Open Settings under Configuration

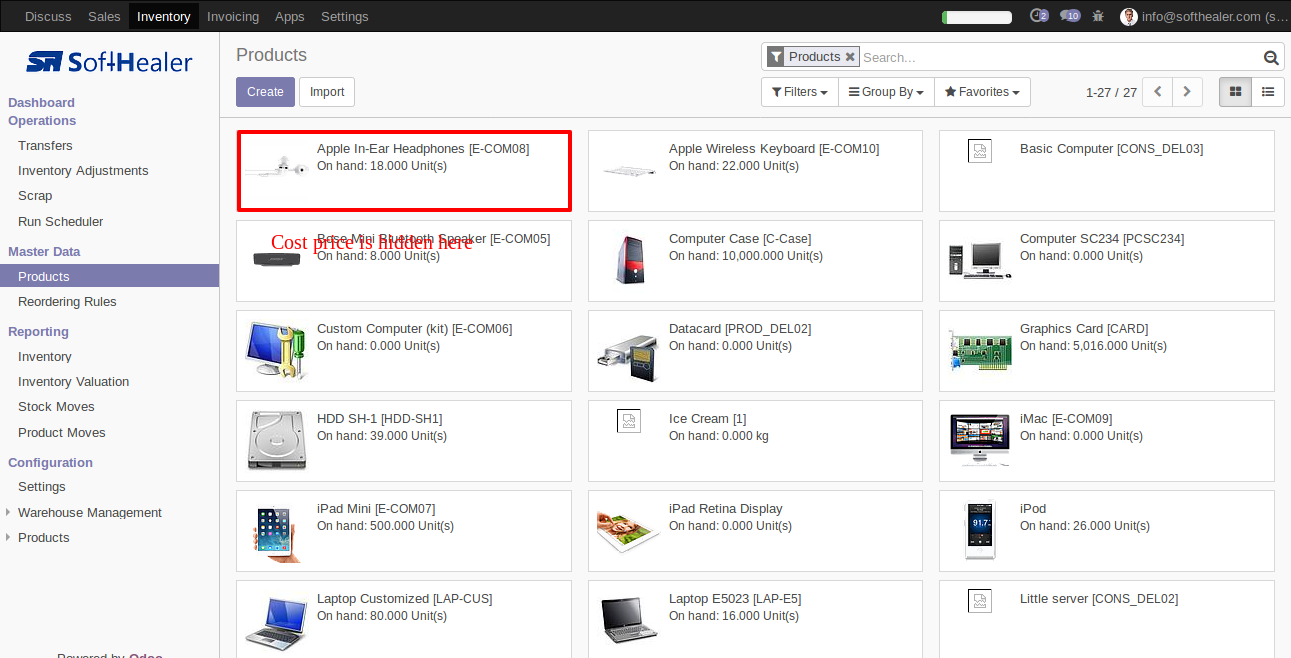[42, 486]
